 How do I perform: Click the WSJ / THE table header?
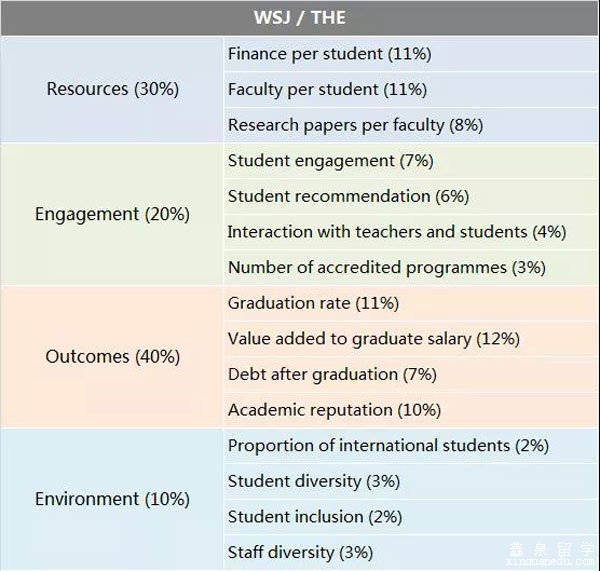pos(300,18)
